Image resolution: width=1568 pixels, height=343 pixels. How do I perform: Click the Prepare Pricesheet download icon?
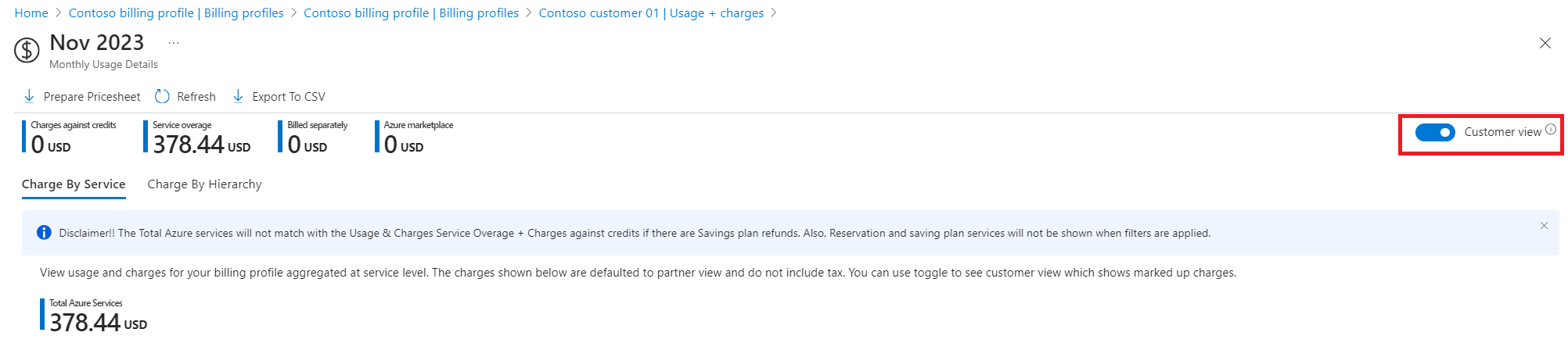[29, 96]
